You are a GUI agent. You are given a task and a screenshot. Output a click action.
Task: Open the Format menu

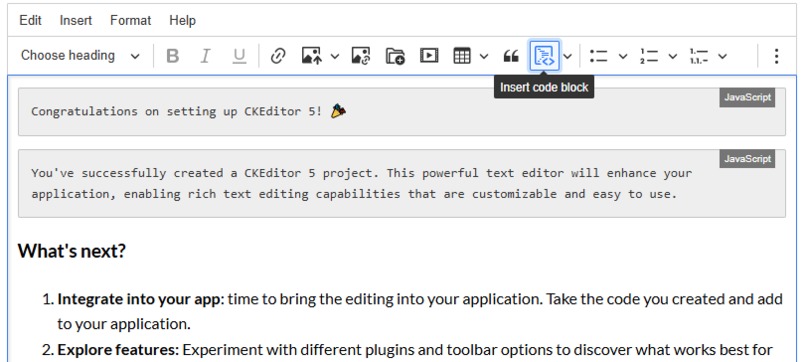[131, 21]
